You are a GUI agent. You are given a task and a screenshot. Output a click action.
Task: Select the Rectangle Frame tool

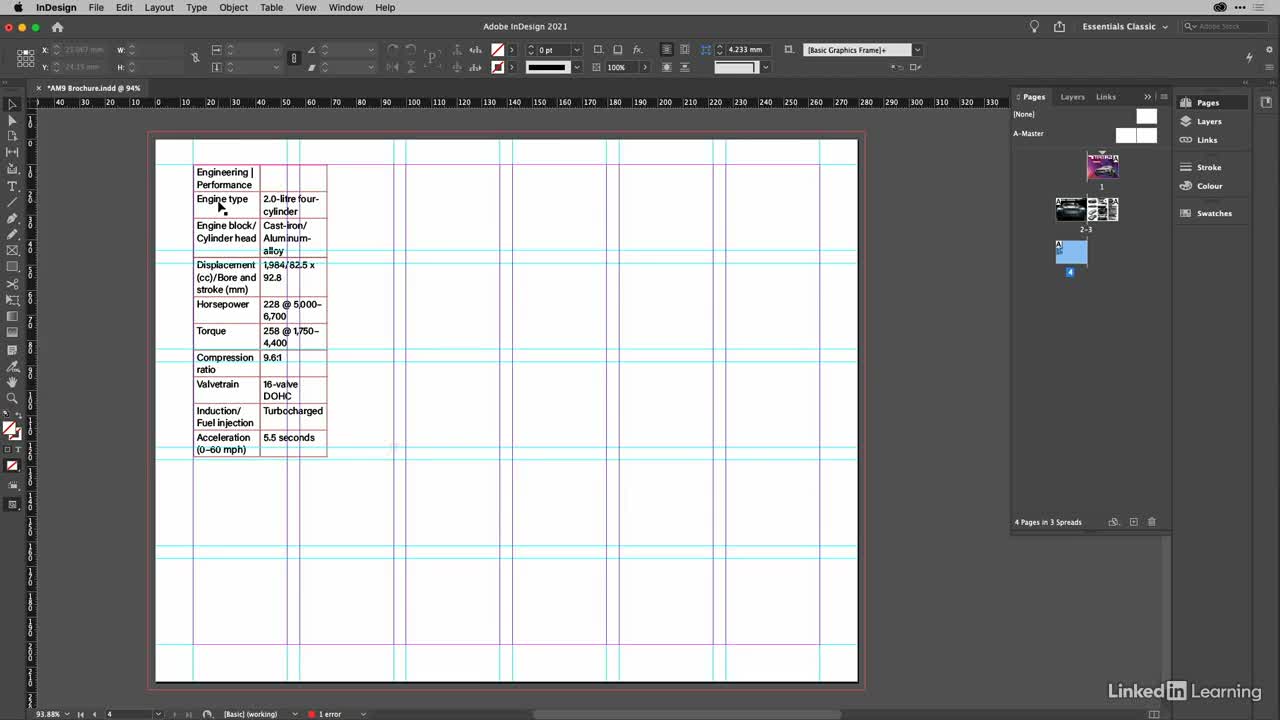(x=12, y=250)
